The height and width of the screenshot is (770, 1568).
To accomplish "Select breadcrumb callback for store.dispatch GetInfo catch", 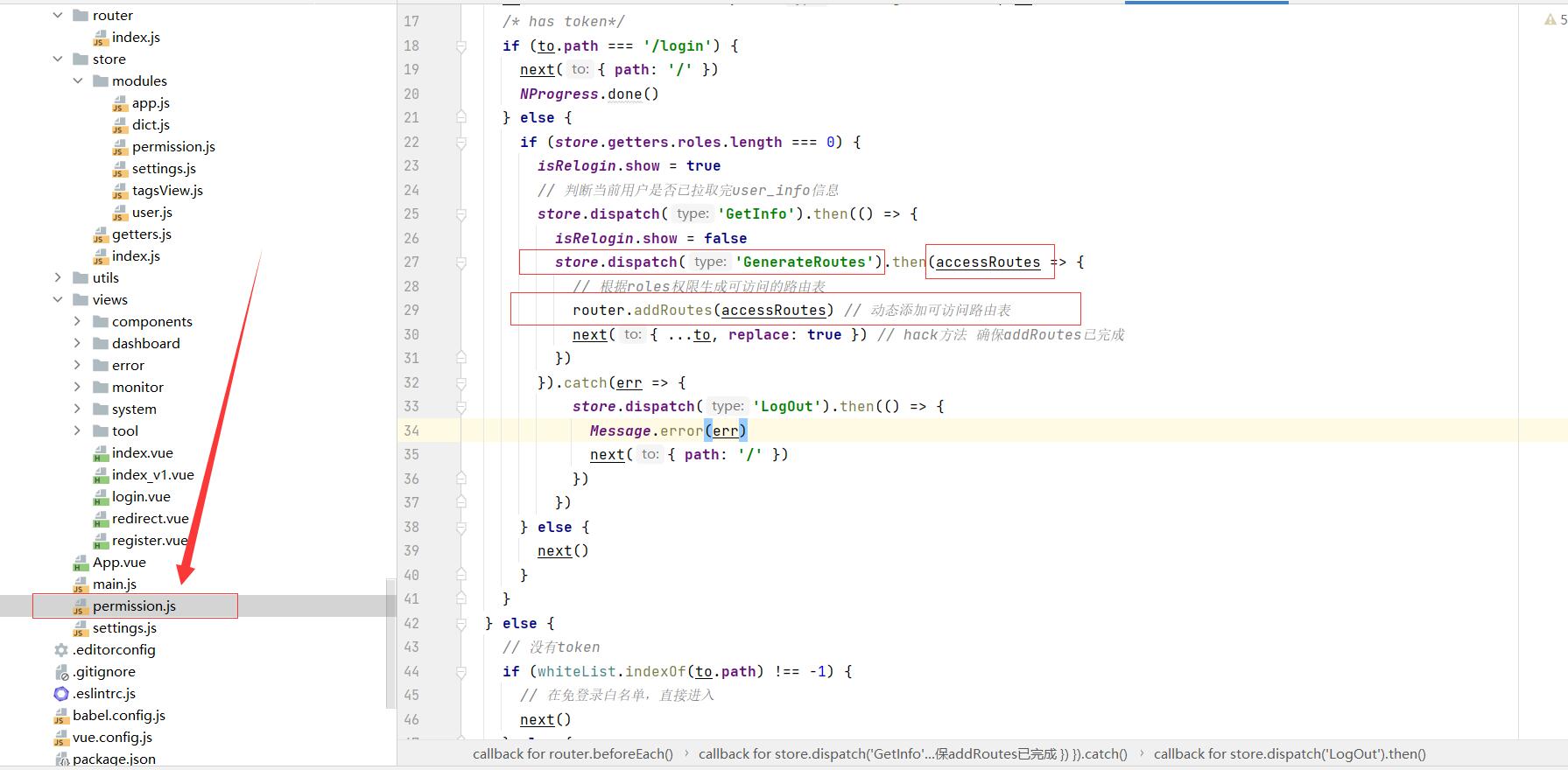I will pyautogui.click(x=913, y=754).
